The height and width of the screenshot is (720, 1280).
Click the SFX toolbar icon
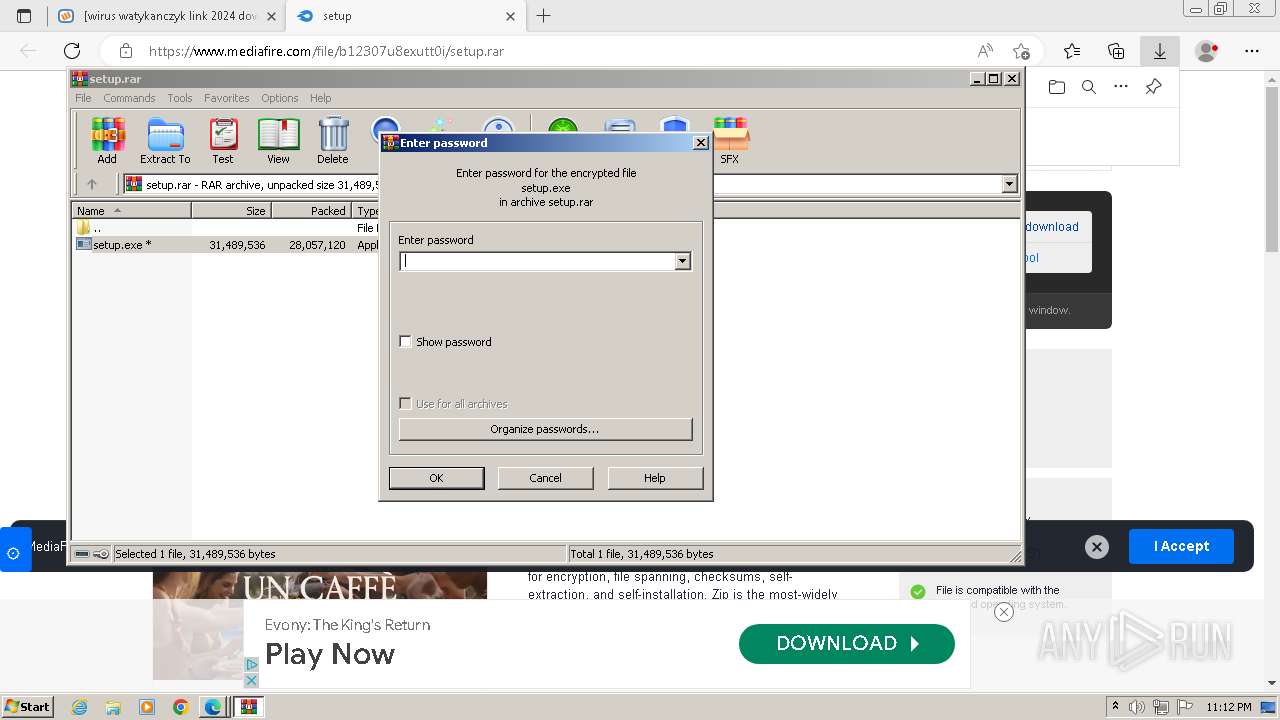coord(730,140)
